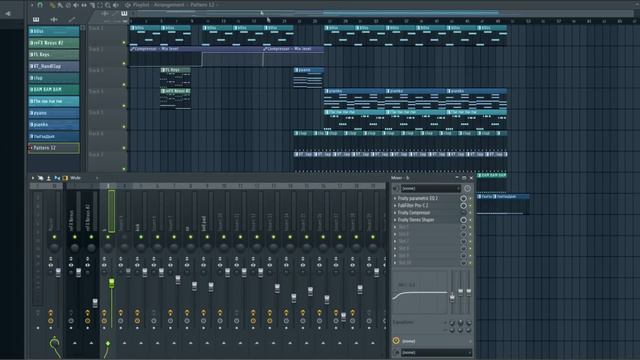Select the Slip tool in playlist toolbar

[84, 5]
